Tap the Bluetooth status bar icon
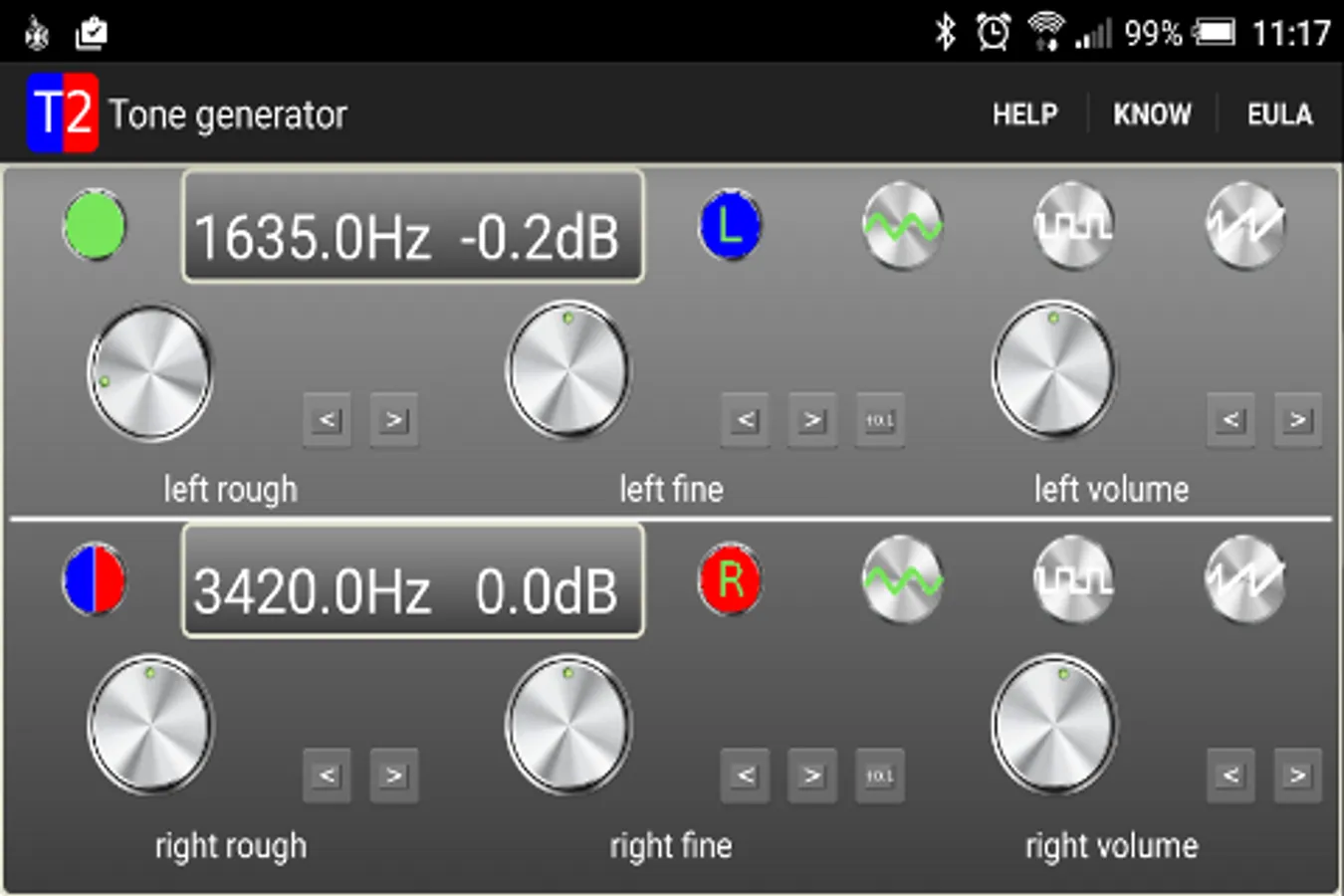 (x=945, y=33)
